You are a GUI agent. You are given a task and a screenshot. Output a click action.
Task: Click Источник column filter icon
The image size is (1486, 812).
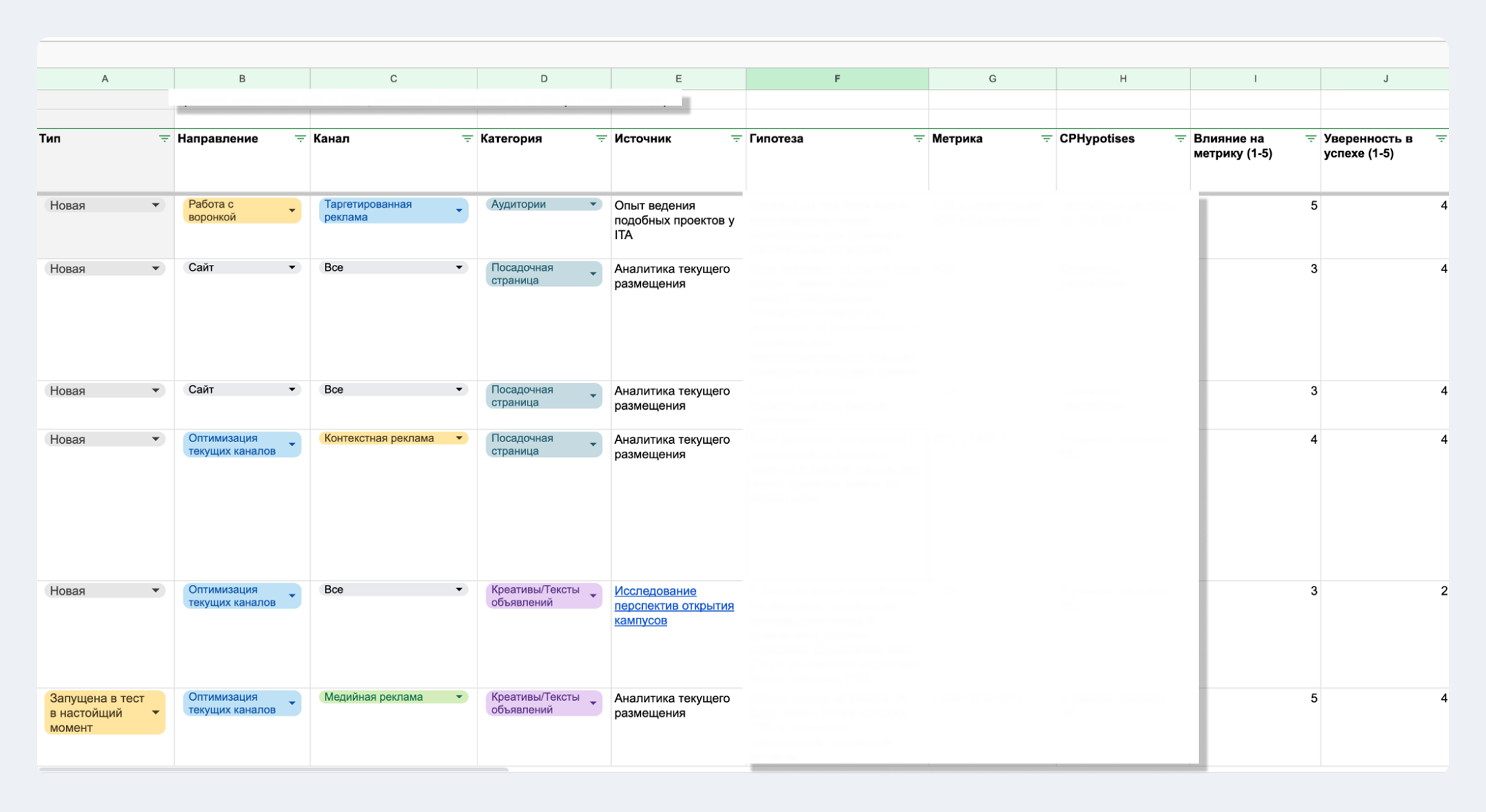[x=736, y=139]
